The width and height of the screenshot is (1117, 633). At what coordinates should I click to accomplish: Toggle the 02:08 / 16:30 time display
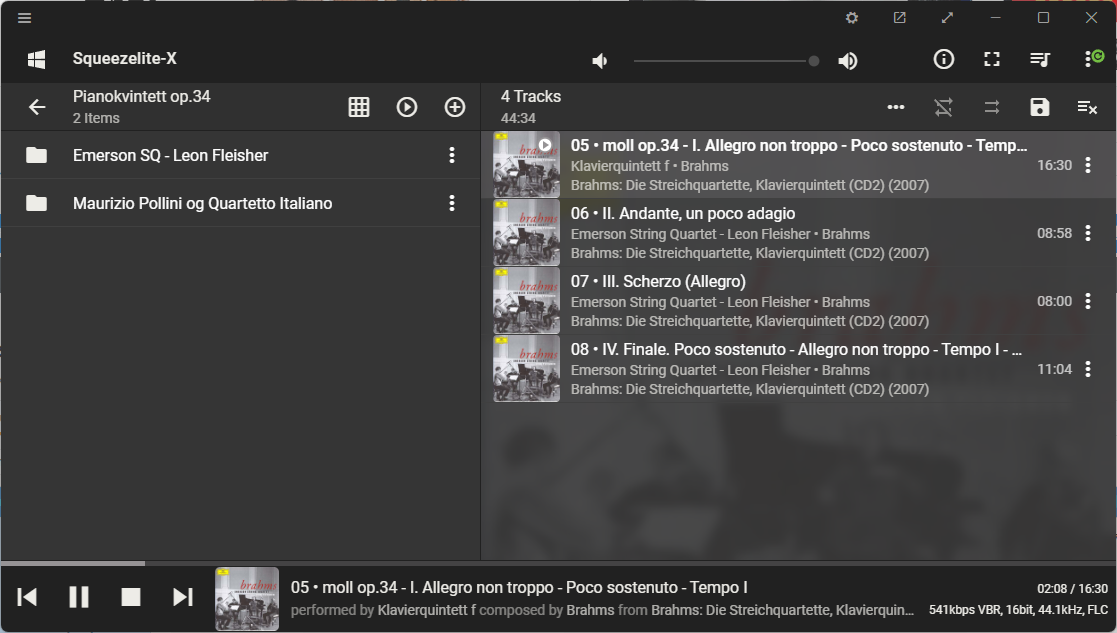1072,589
